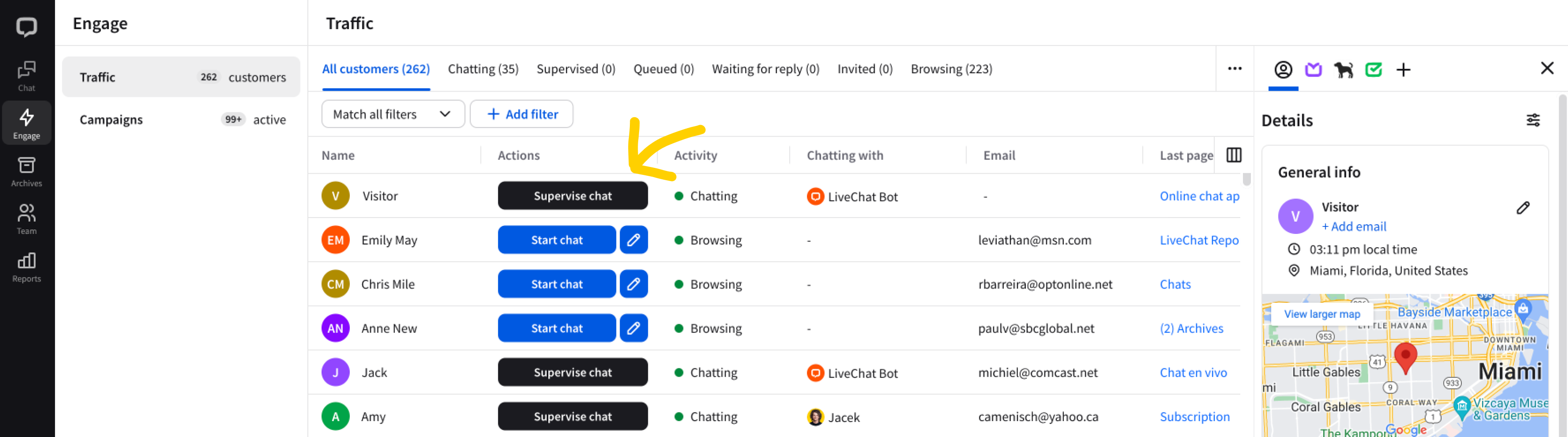Click the Name column header

tap(338, 155)
